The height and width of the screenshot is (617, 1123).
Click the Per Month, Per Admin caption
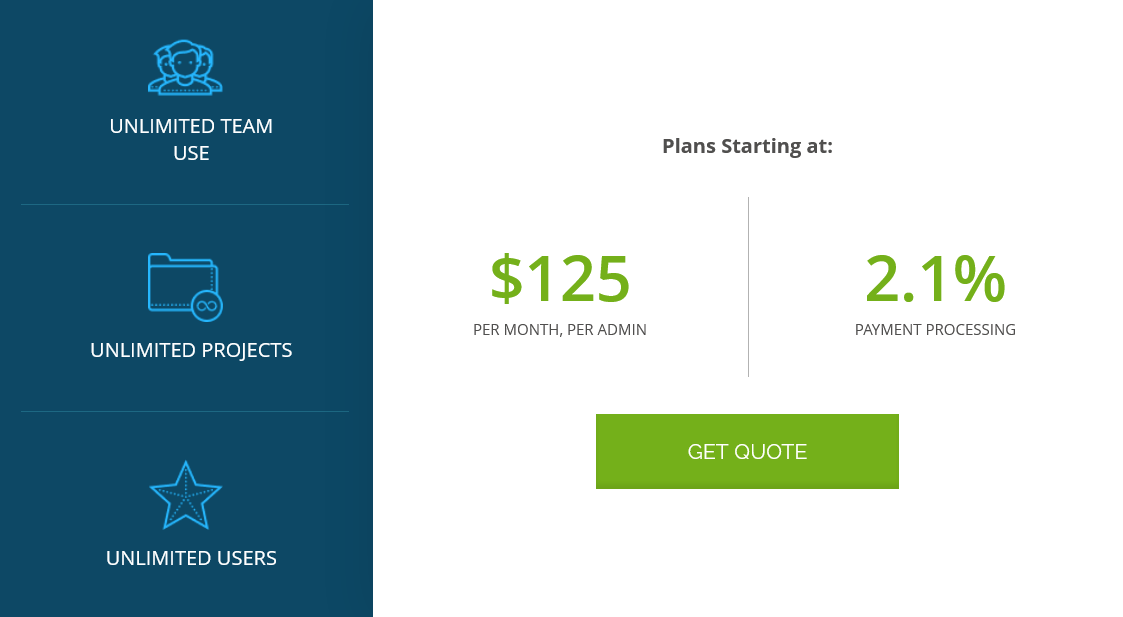(x=560, y=329)
